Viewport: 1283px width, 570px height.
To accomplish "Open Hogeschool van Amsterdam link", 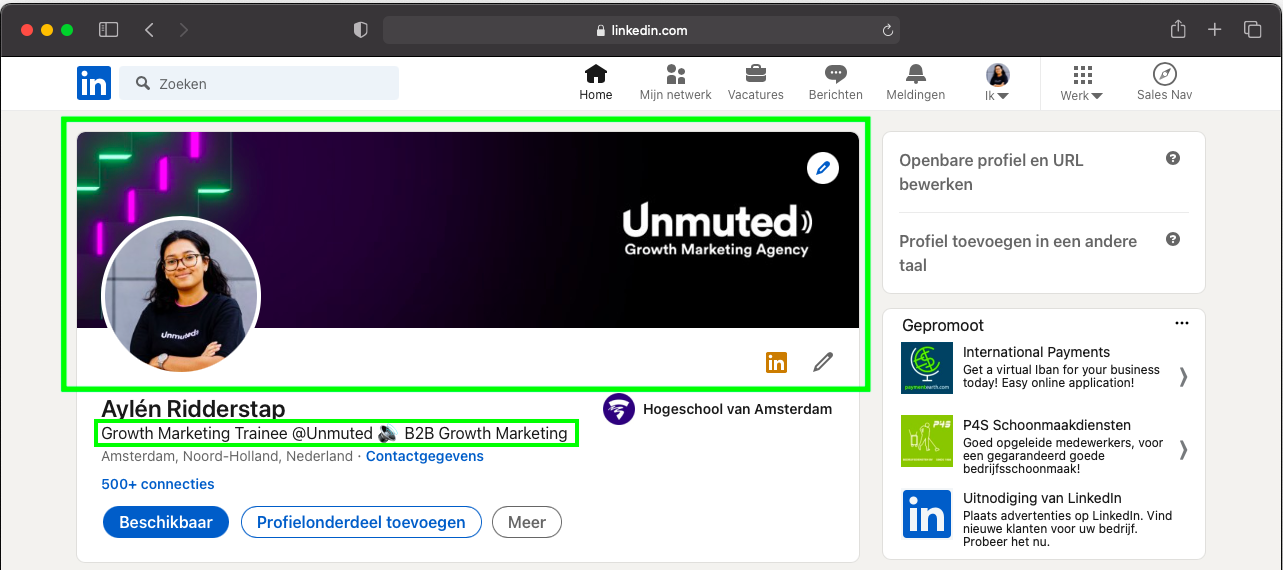I will tap(737, 409).
